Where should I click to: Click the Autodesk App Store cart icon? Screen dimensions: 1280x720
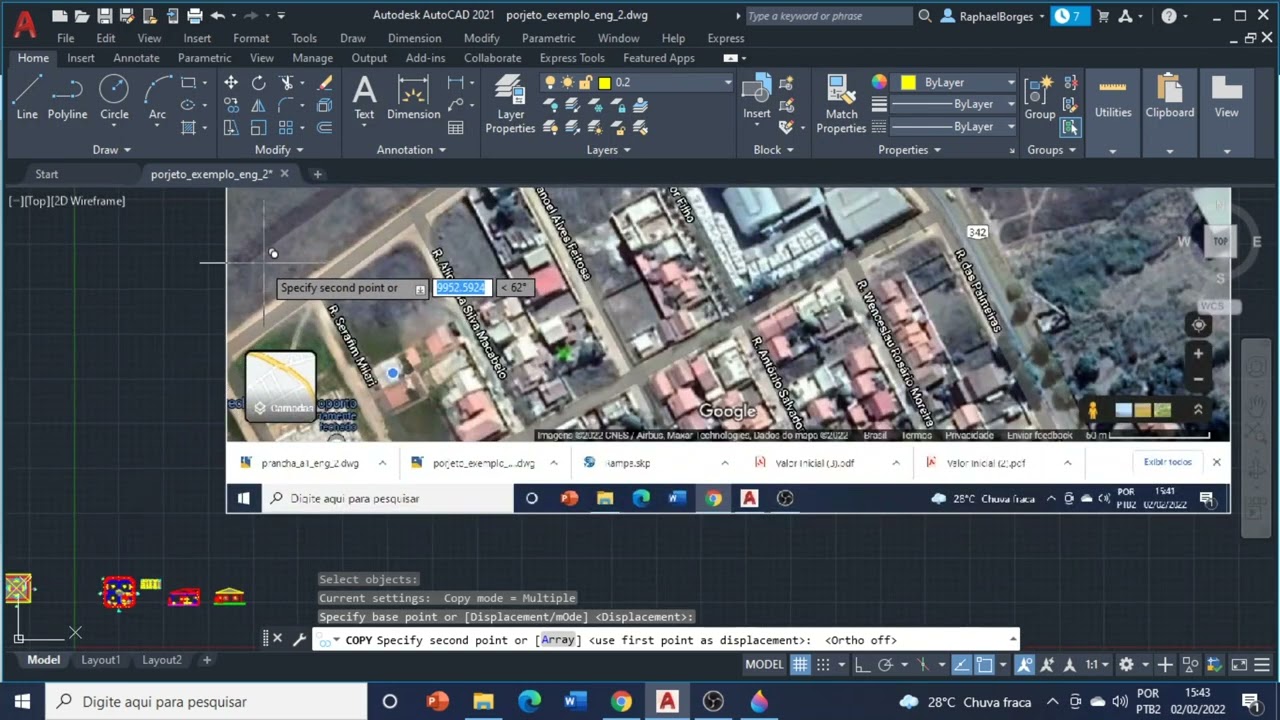(x=1104, y=16)
